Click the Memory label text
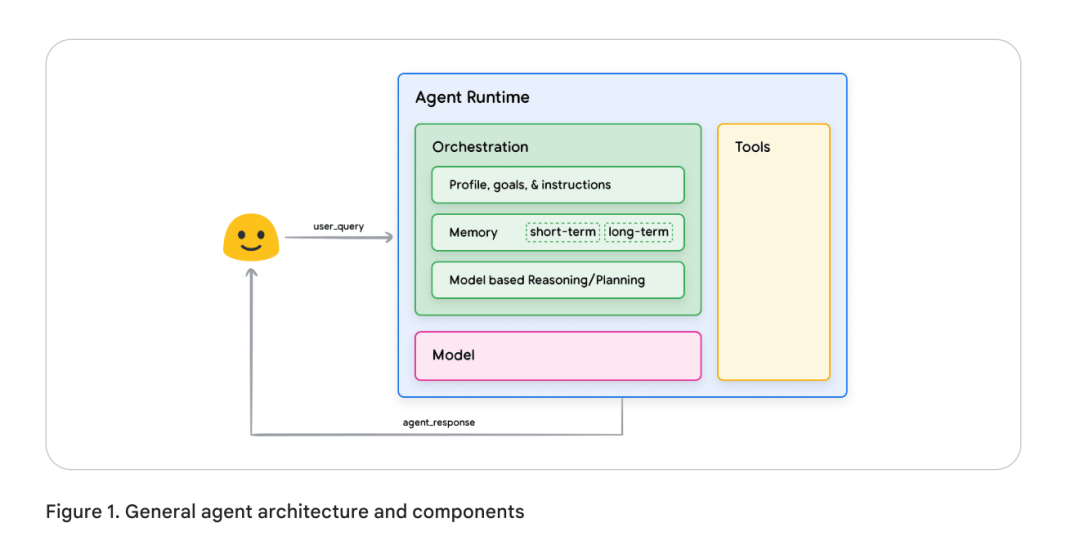Screen dimensions: 1080x545 click(x=473, y=232)
